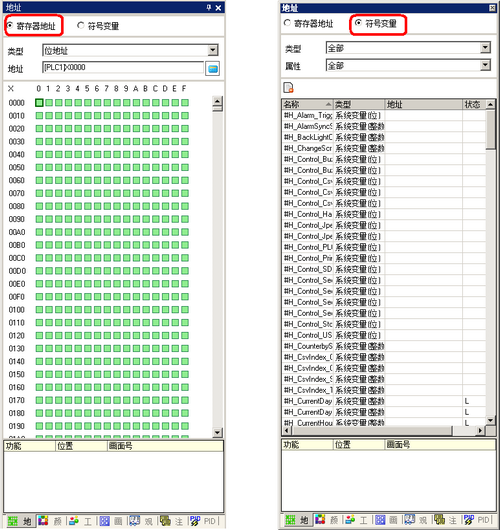The width and height of the screenshot is (500, 530).
Task: Expand the 属性 全部 dropdown
Action: (485, 65)
